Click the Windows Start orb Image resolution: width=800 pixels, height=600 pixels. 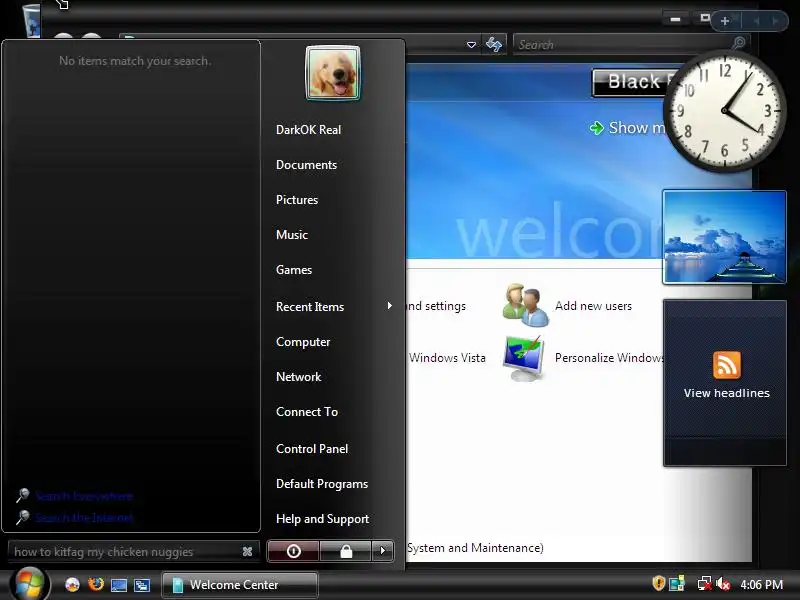point(30,585)
